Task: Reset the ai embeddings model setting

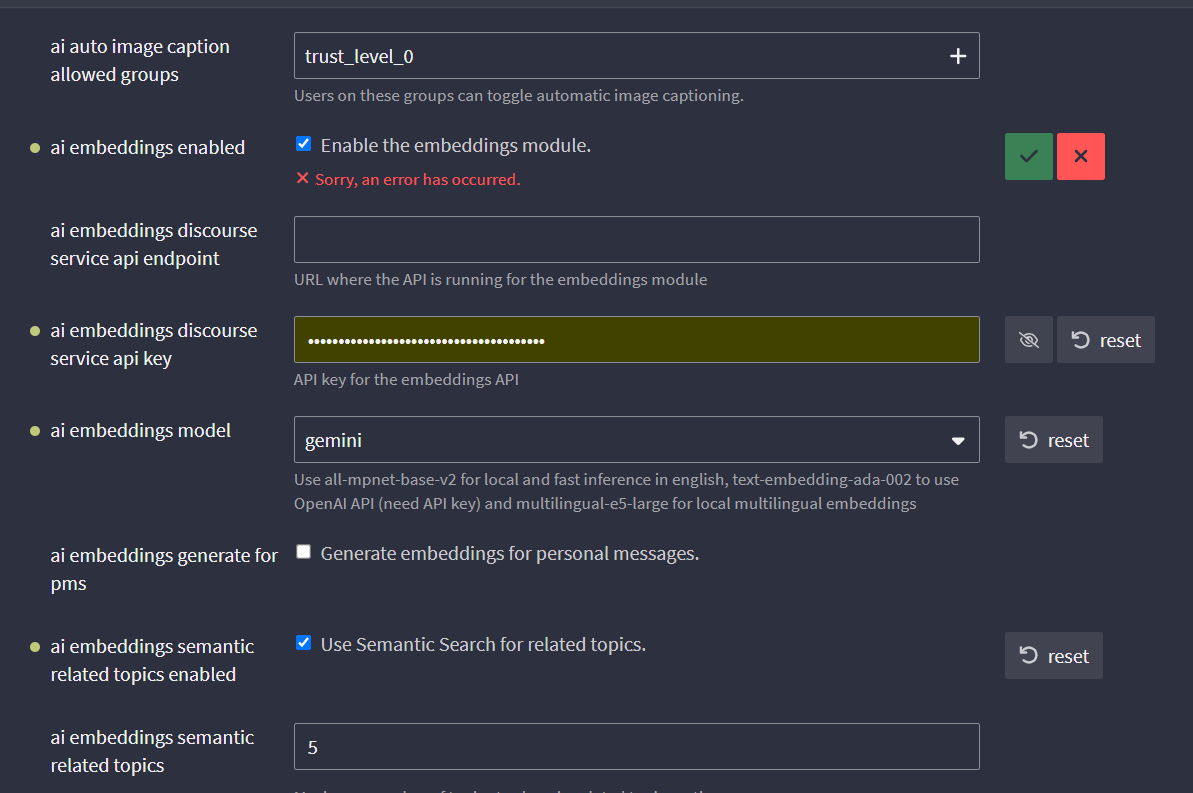Action: click(x=1054, y=440)
